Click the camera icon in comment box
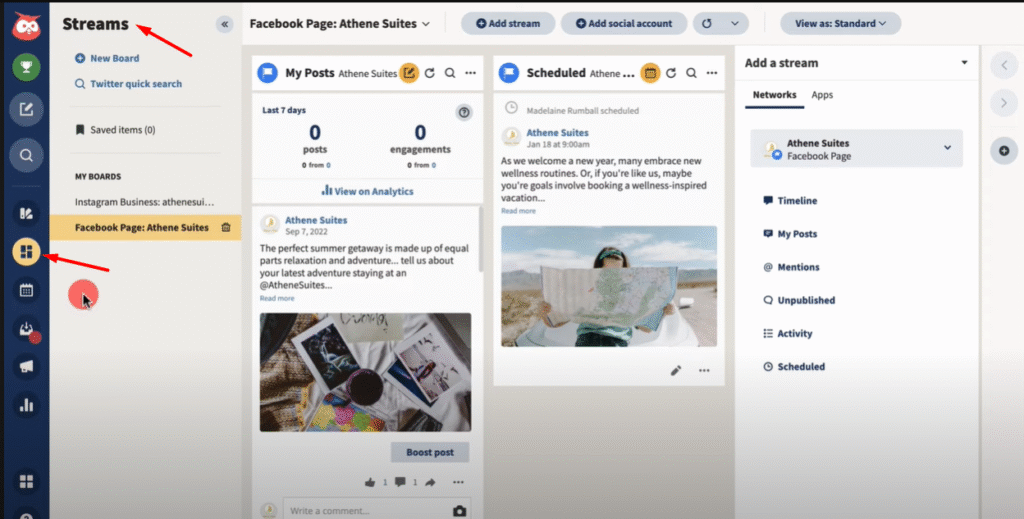This screenshot has height=519, width=1024. pyautogui.click(x=459, y=511)
